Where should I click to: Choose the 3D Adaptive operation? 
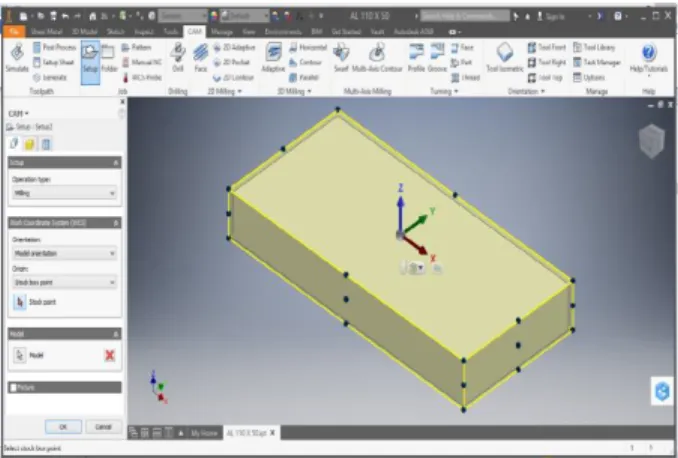pyautogui.click(x=273, y=58)
